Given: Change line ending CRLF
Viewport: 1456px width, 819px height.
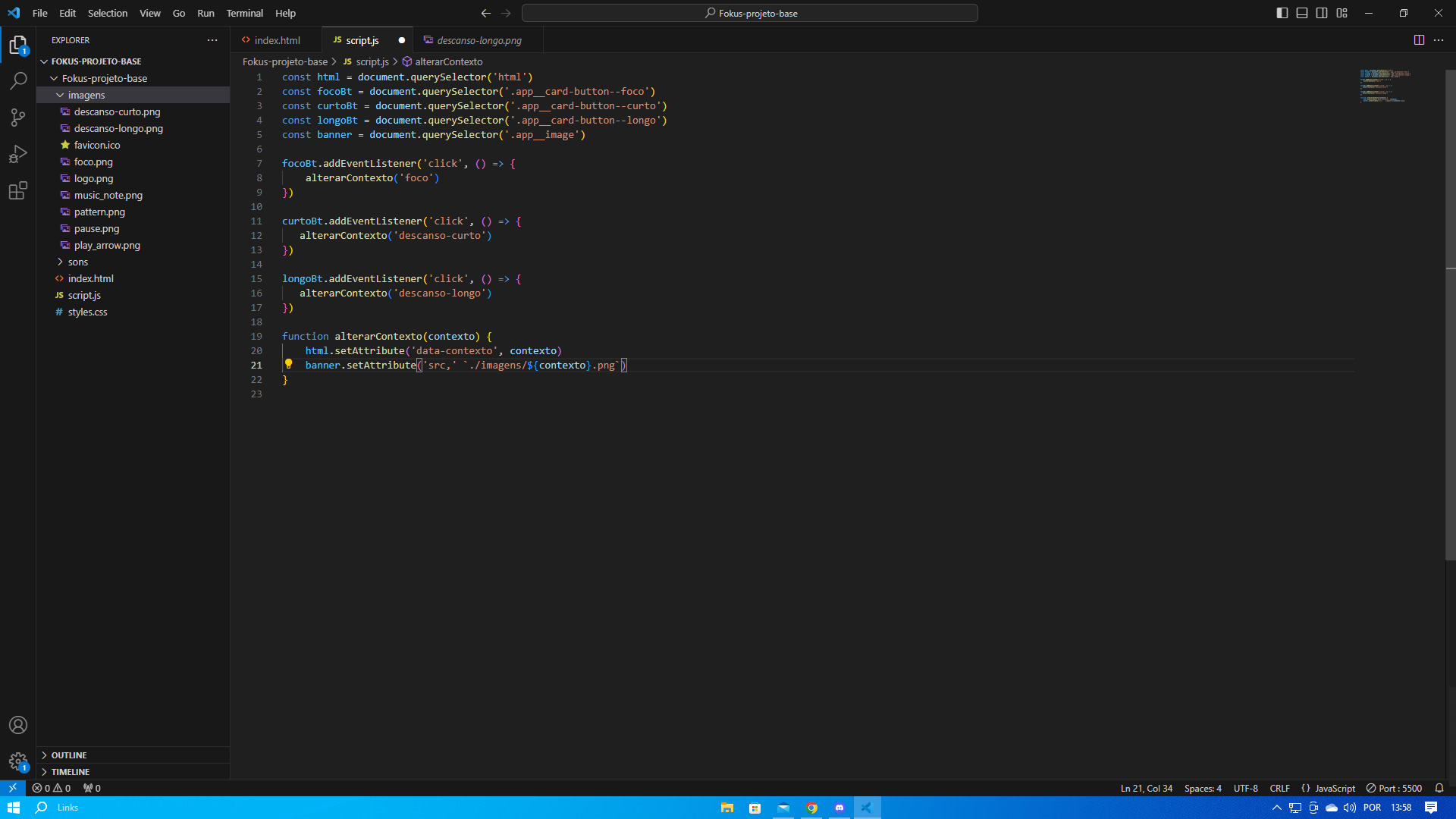Looking at the screenshot, I should pos(1280,788).
